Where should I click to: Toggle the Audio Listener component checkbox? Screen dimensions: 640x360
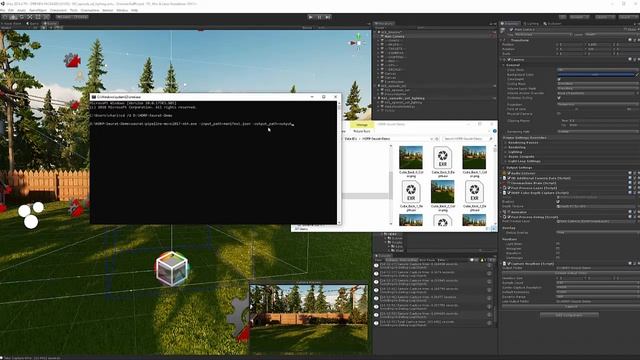509,173
